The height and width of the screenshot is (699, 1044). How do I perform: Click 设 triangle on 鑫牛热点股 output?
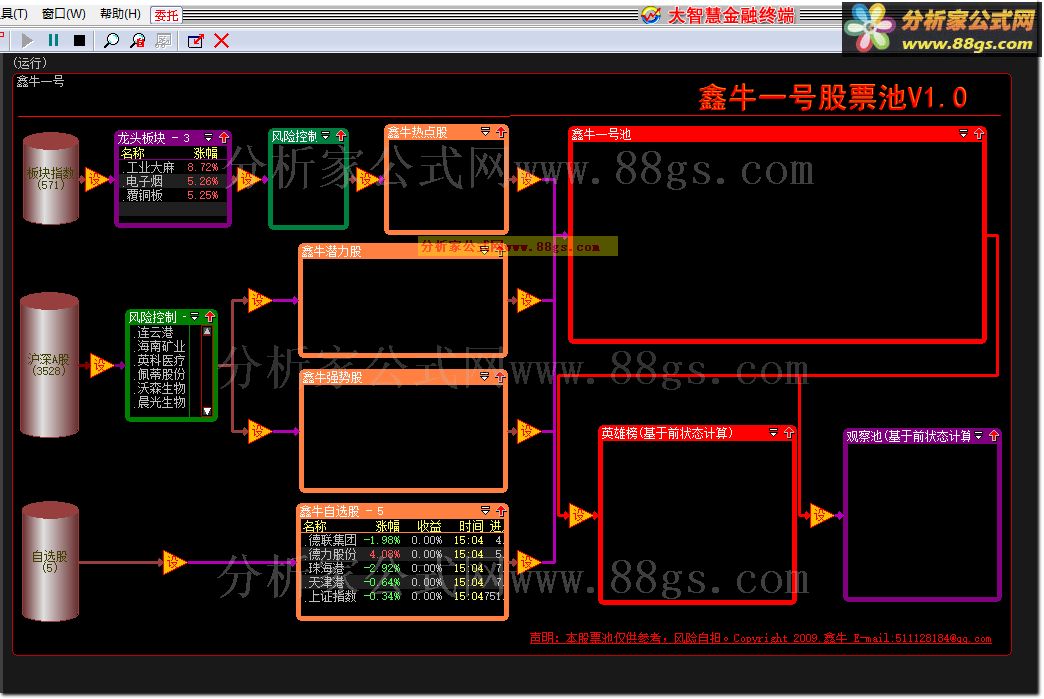point(528,179)
